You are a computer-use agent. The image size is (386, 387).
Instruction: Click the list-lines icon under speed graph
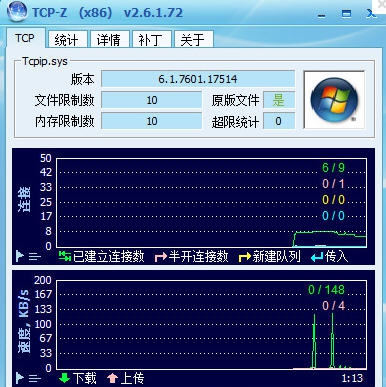coord(35,379)
